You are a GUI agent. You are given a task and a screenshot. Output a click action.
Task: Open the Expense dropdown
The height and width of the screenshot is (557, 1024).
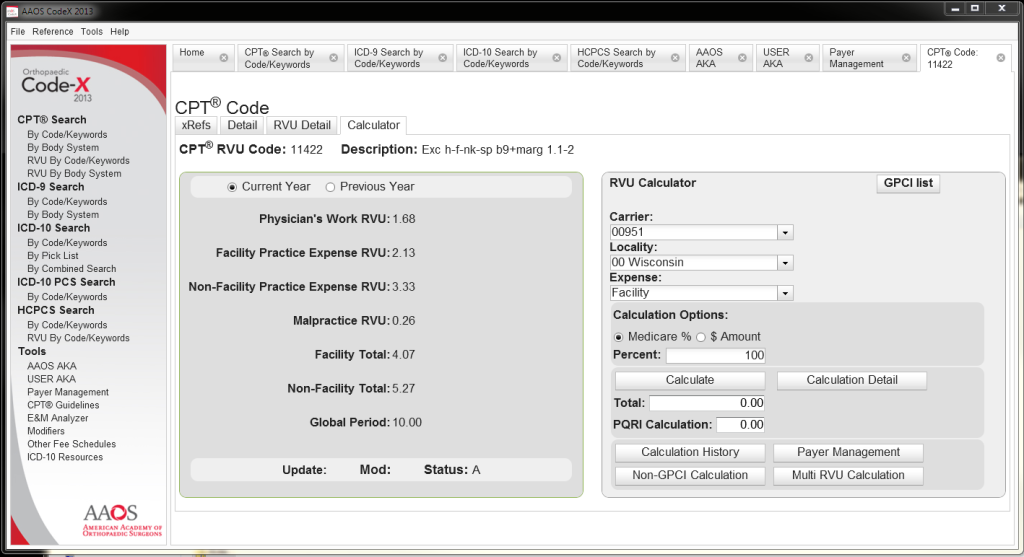coord(785,293)
